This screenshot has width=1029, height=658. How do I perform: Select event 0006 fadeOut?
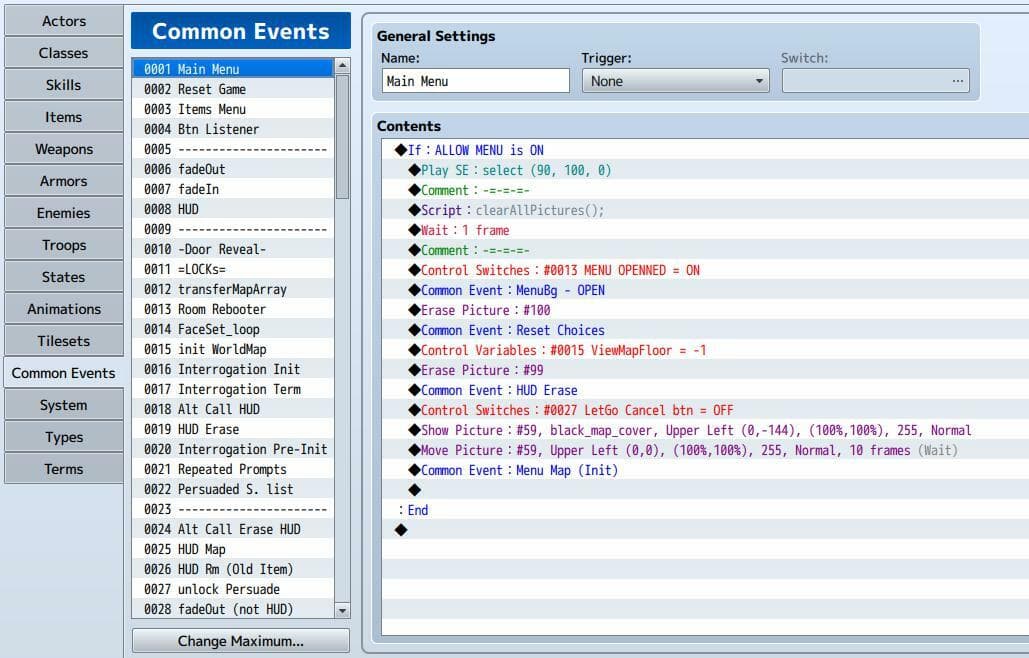pyautogui.click(x=233, y=169)
